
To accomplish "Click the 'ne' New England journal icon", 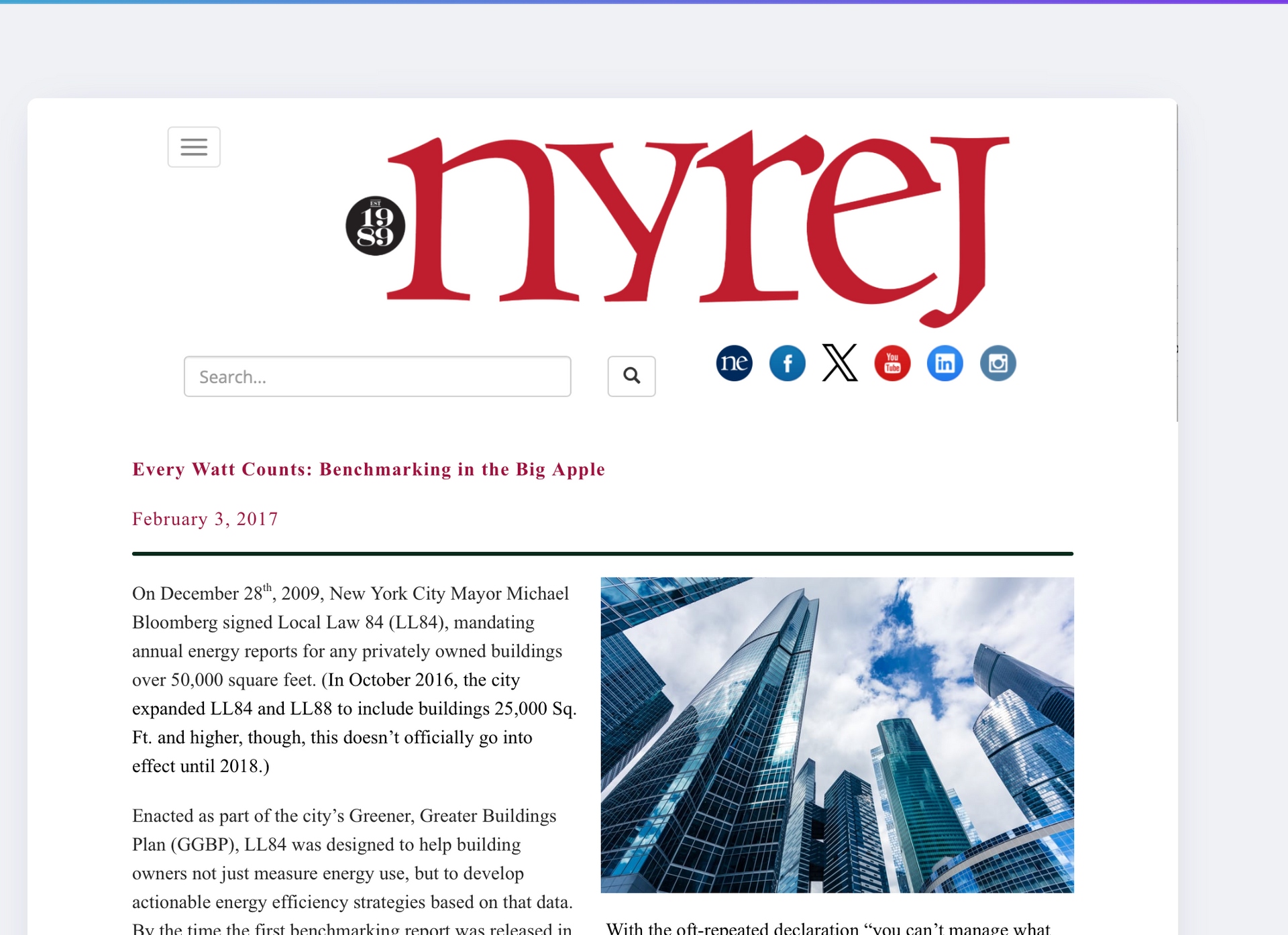I will (x=734, y=363).
